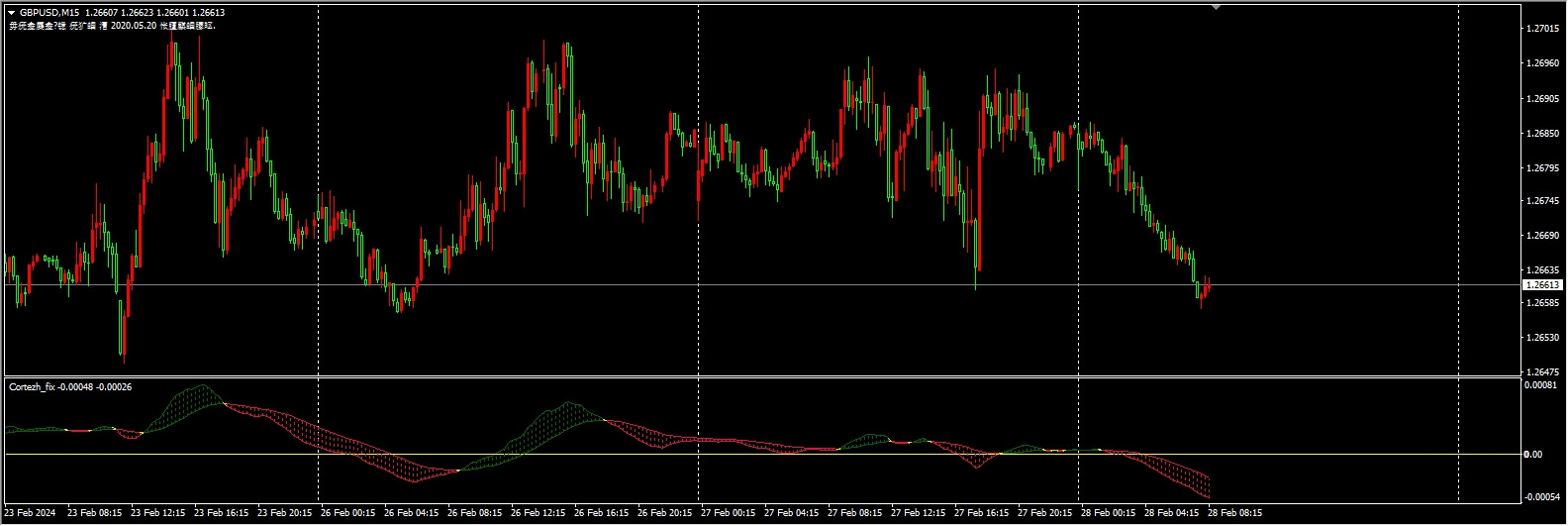This screenshot has width=1568, height=526.
Task: Click the Cortezh_fix indicator label
Action: point(32,386)
